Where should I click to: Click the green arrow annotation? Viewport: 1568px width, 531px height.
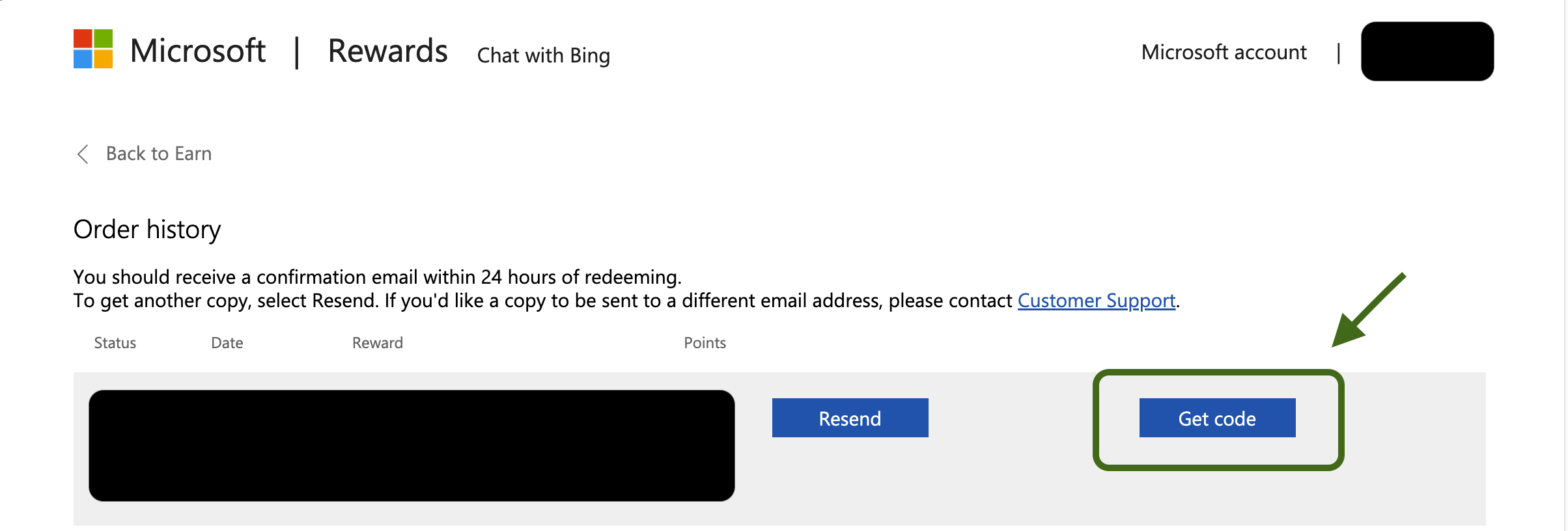point(1369,310)
